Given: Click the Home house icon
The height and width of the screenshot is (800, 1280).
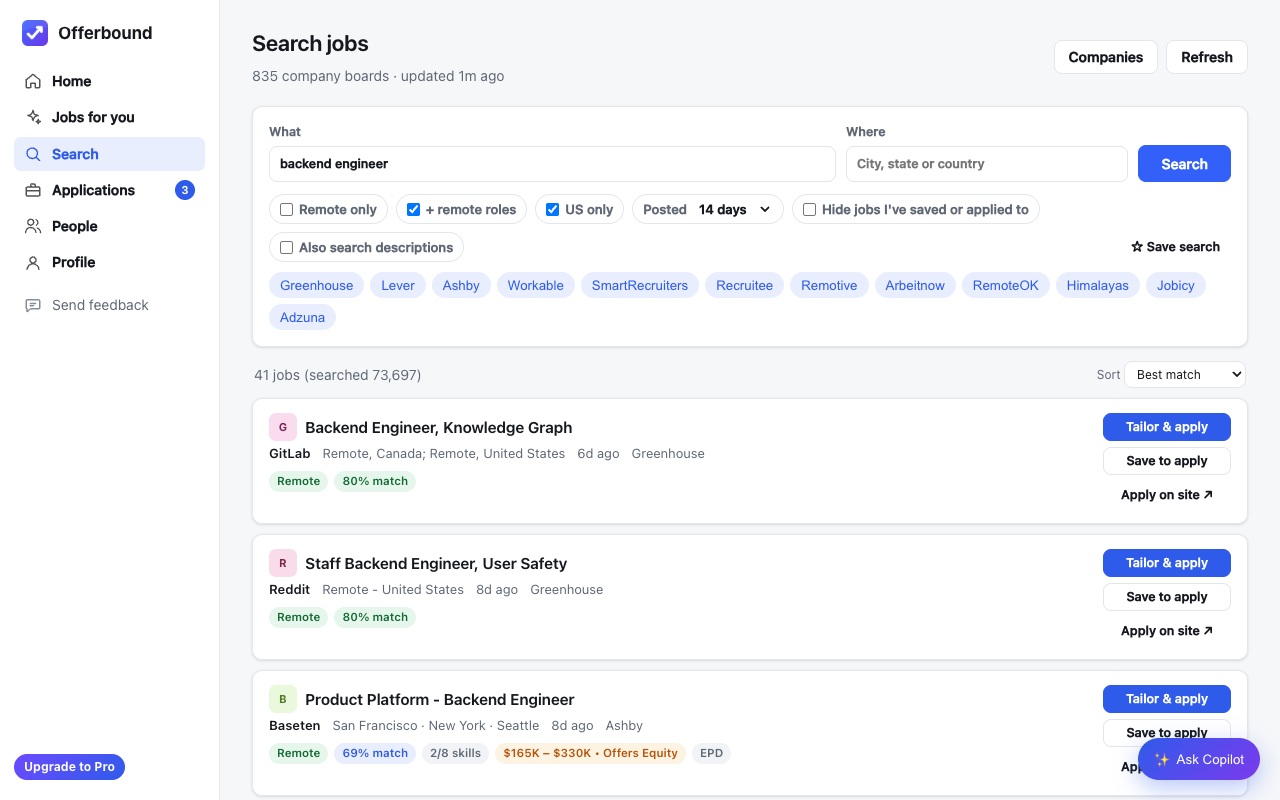Looking at the screenshot, I should coord(33,81).
